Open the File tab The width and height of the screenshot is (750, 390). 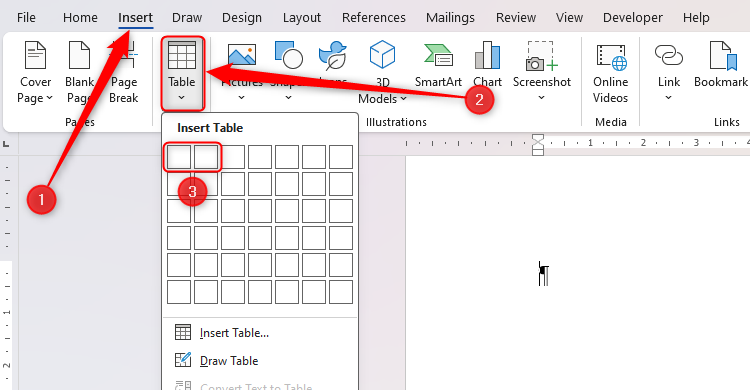point(26,18)
